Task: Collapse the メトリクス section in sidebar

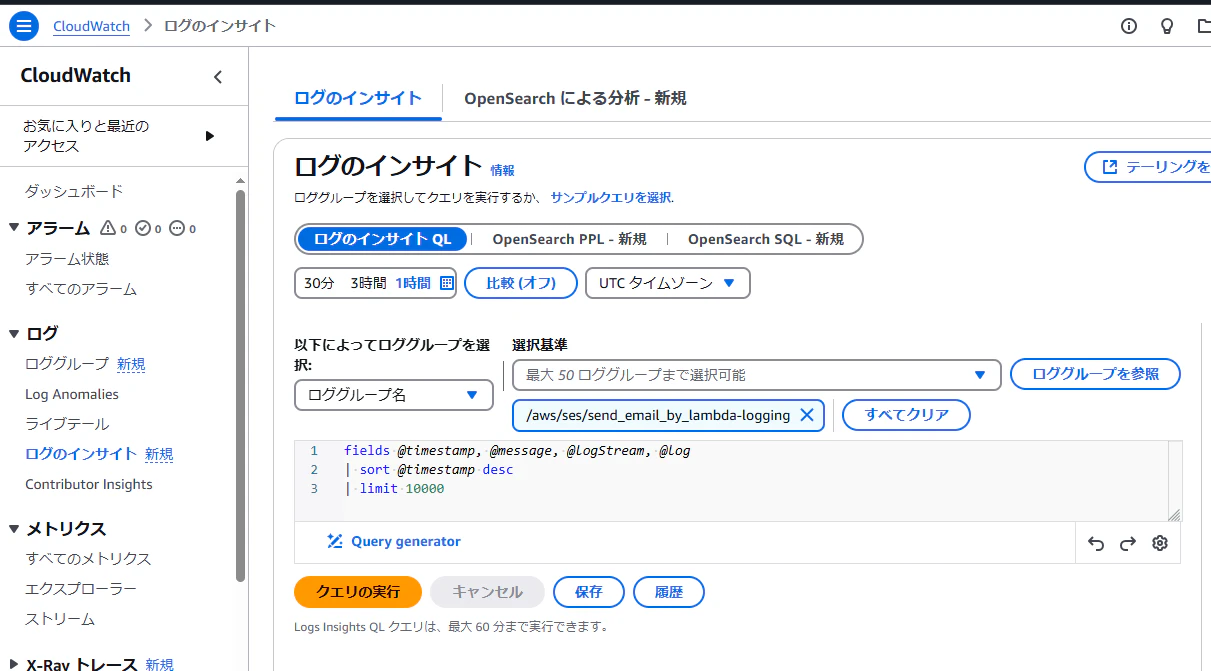Action: click(x=14, y=528)
